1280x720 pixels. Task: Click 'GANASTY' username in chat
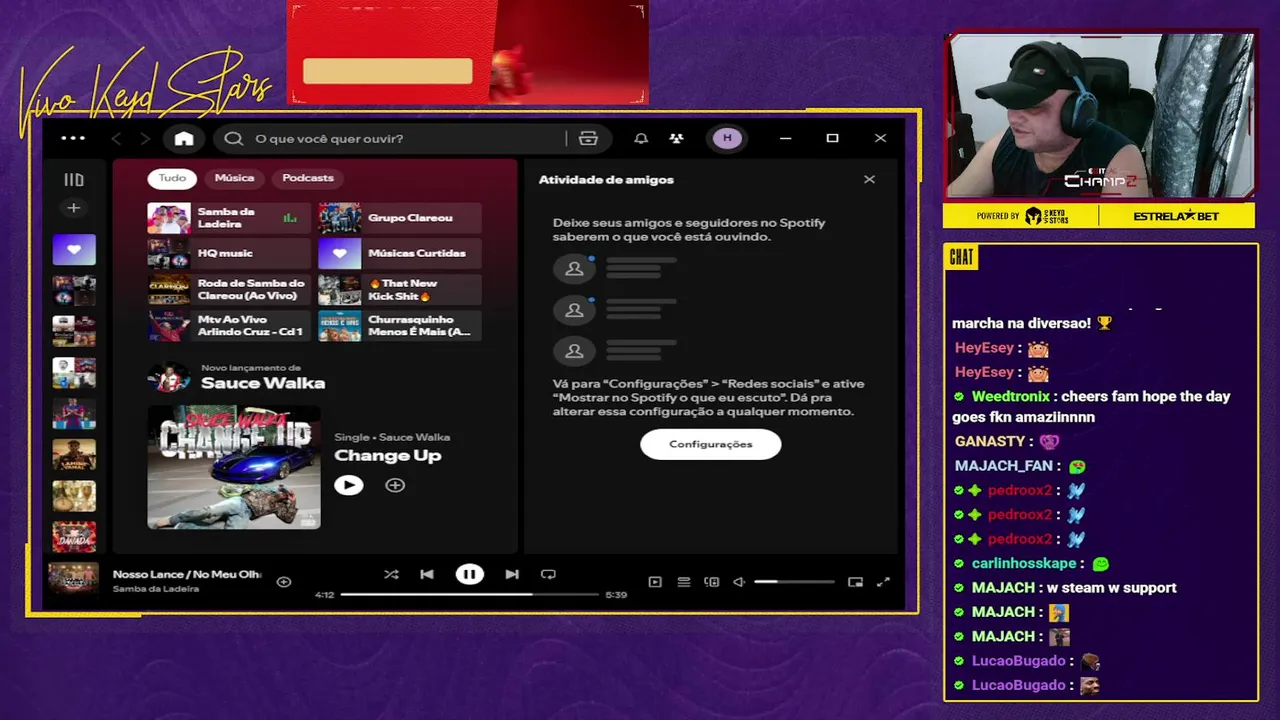[990, 441]
